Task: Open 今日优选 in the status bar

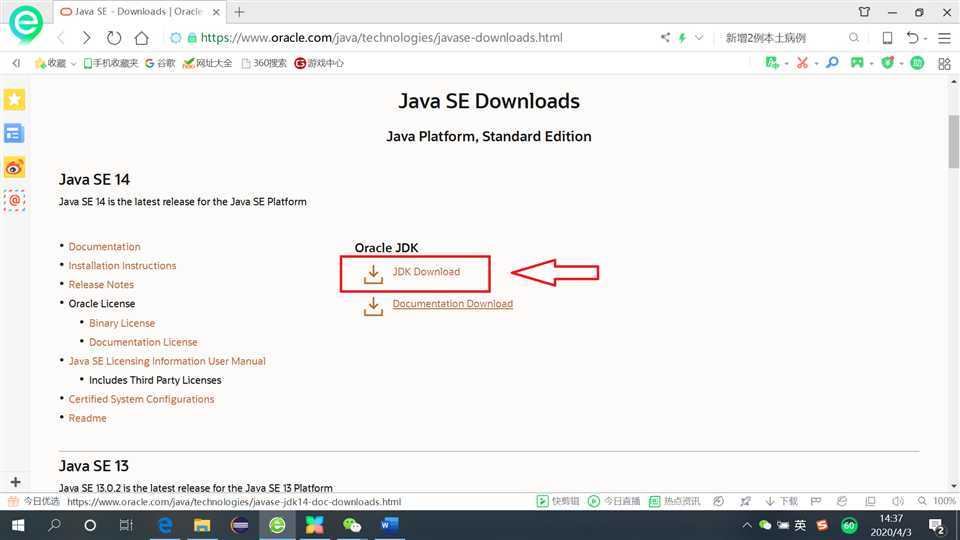Action: [34, 501]
